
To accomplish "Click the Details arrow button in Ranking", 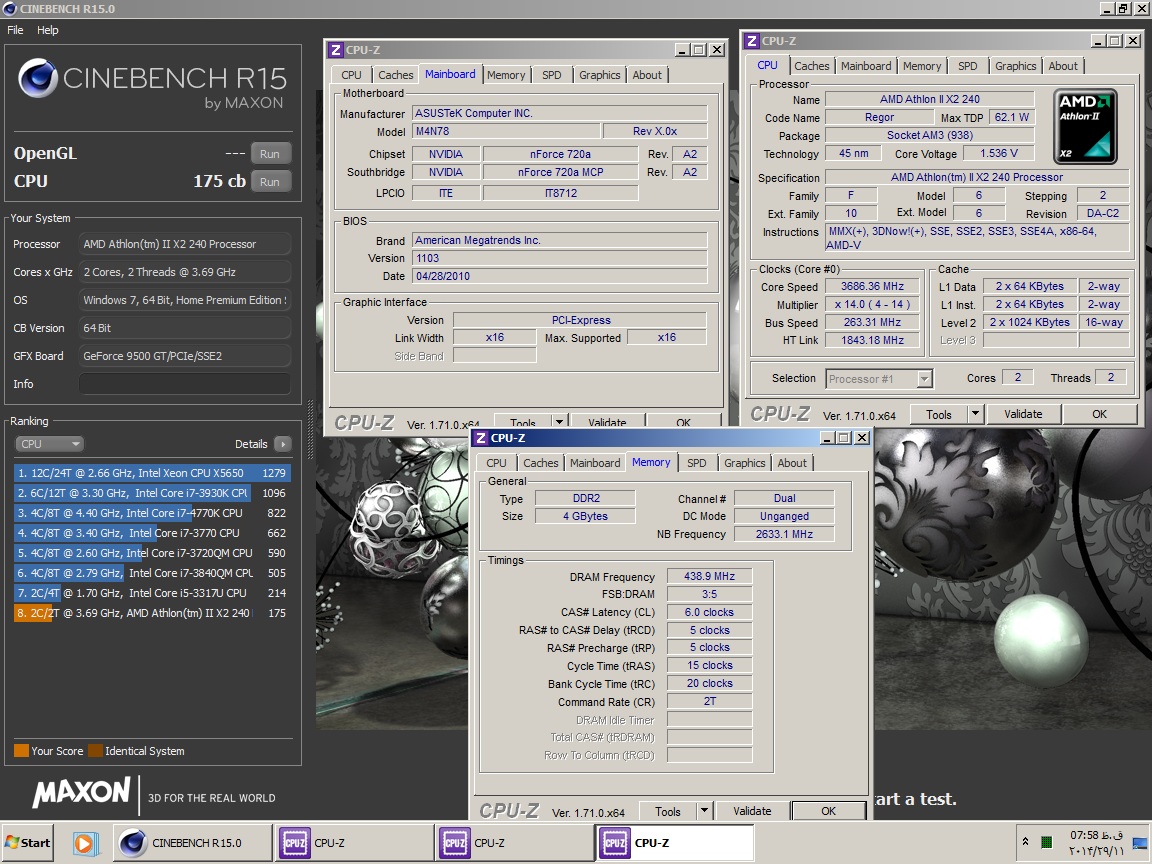I will (x=283, y=444).
